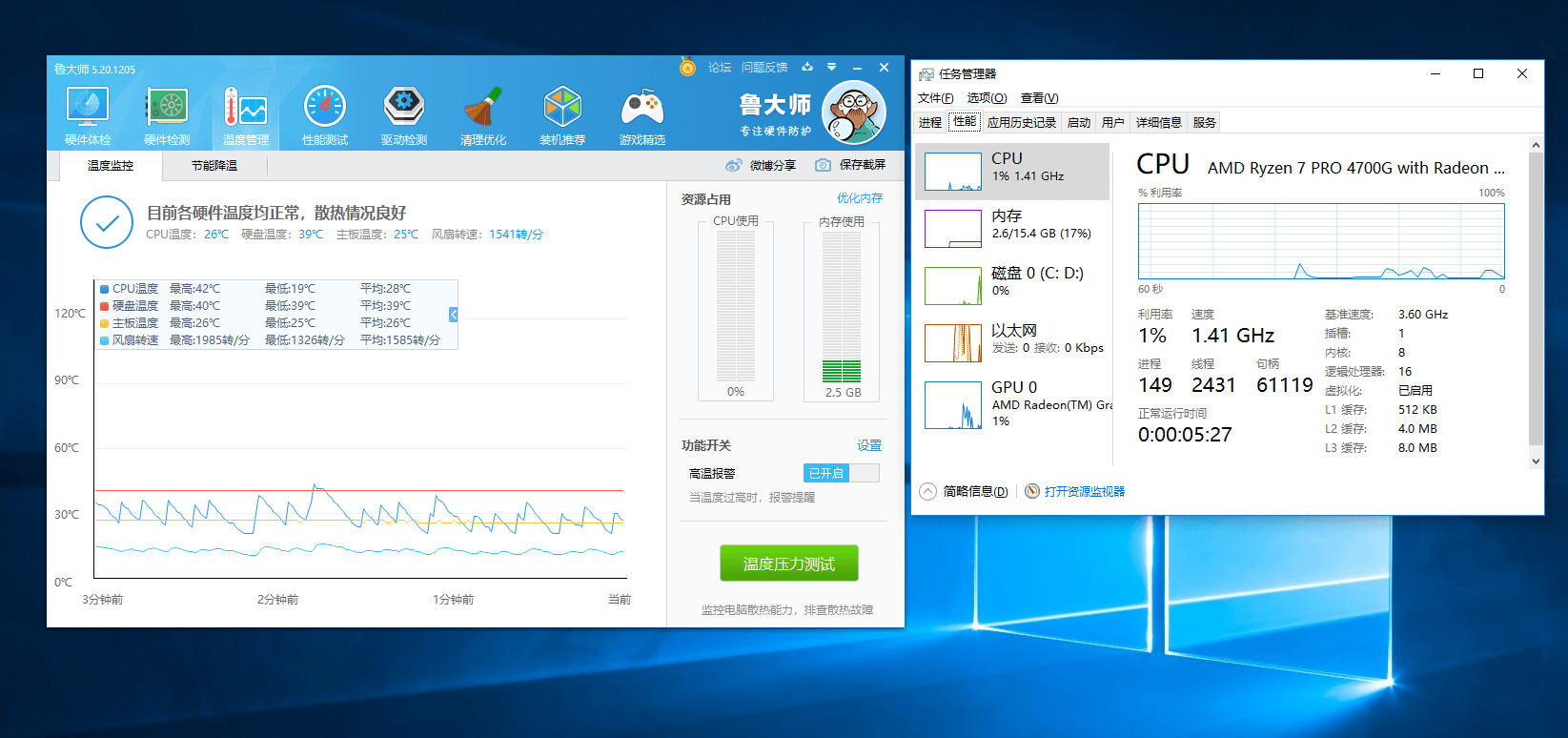Disable the 高温报警 high temperature alarm switch
Image resolution: width=1568 pixels, height=738 pixels.
coord(841,473)
